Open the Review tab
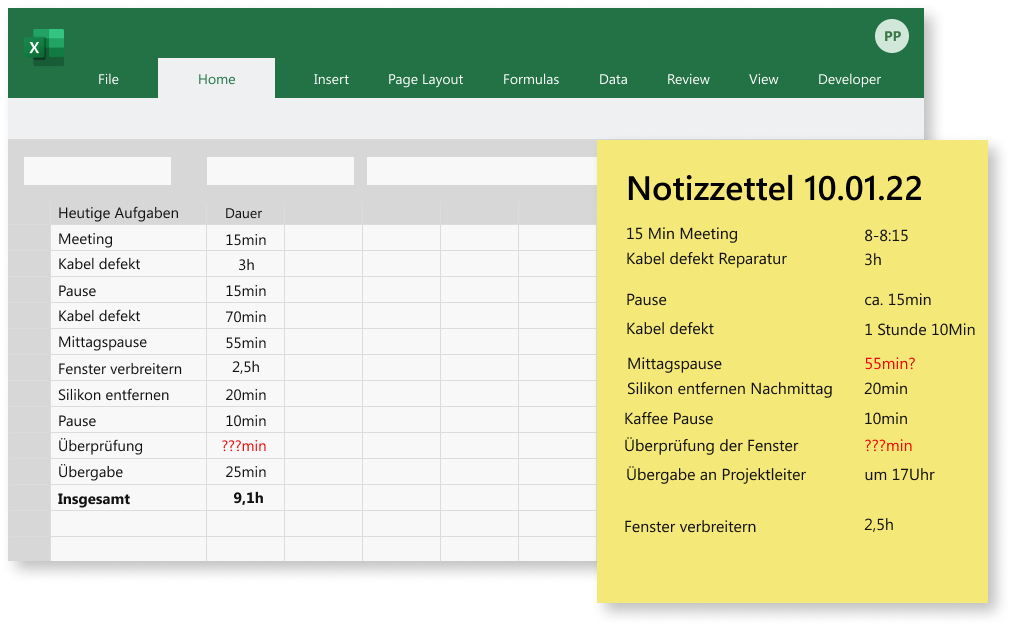The width and height of the screenshot is (1012, 627). (x=688, y=79)
